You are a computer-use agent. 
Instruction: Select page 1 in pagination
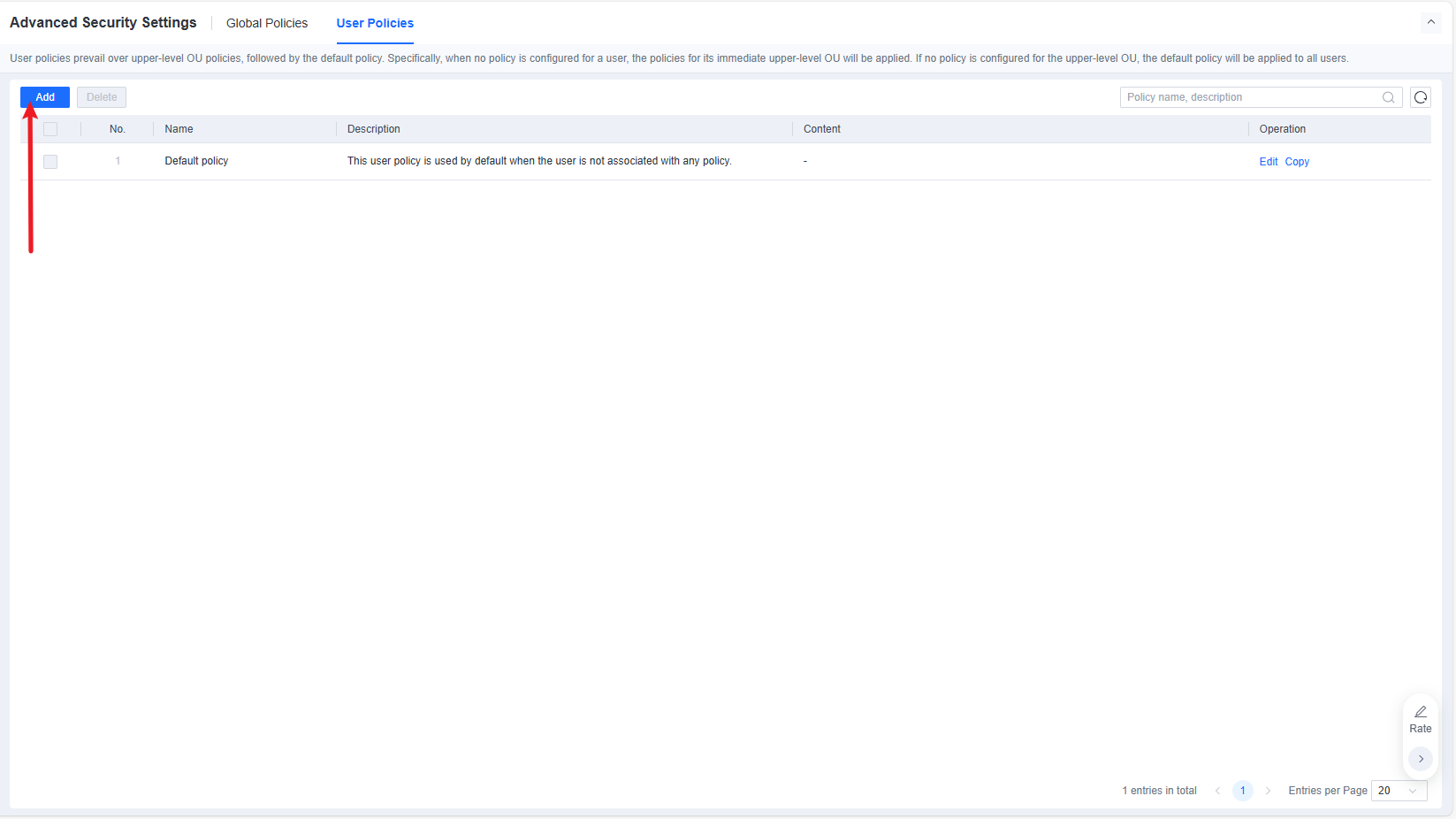click(x=1242, y=791)
